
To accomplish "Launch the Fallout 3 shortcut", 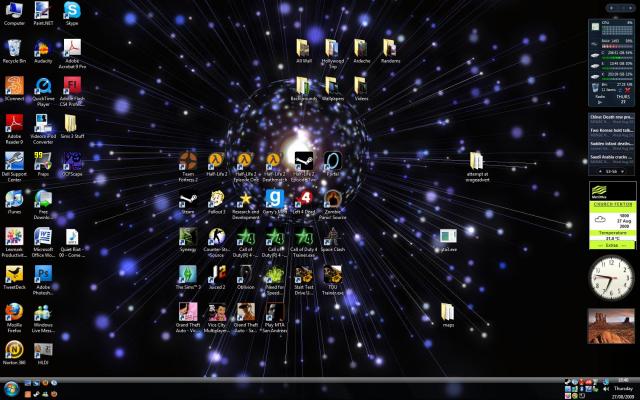I will pyautogui.click(x=217, y=201).
